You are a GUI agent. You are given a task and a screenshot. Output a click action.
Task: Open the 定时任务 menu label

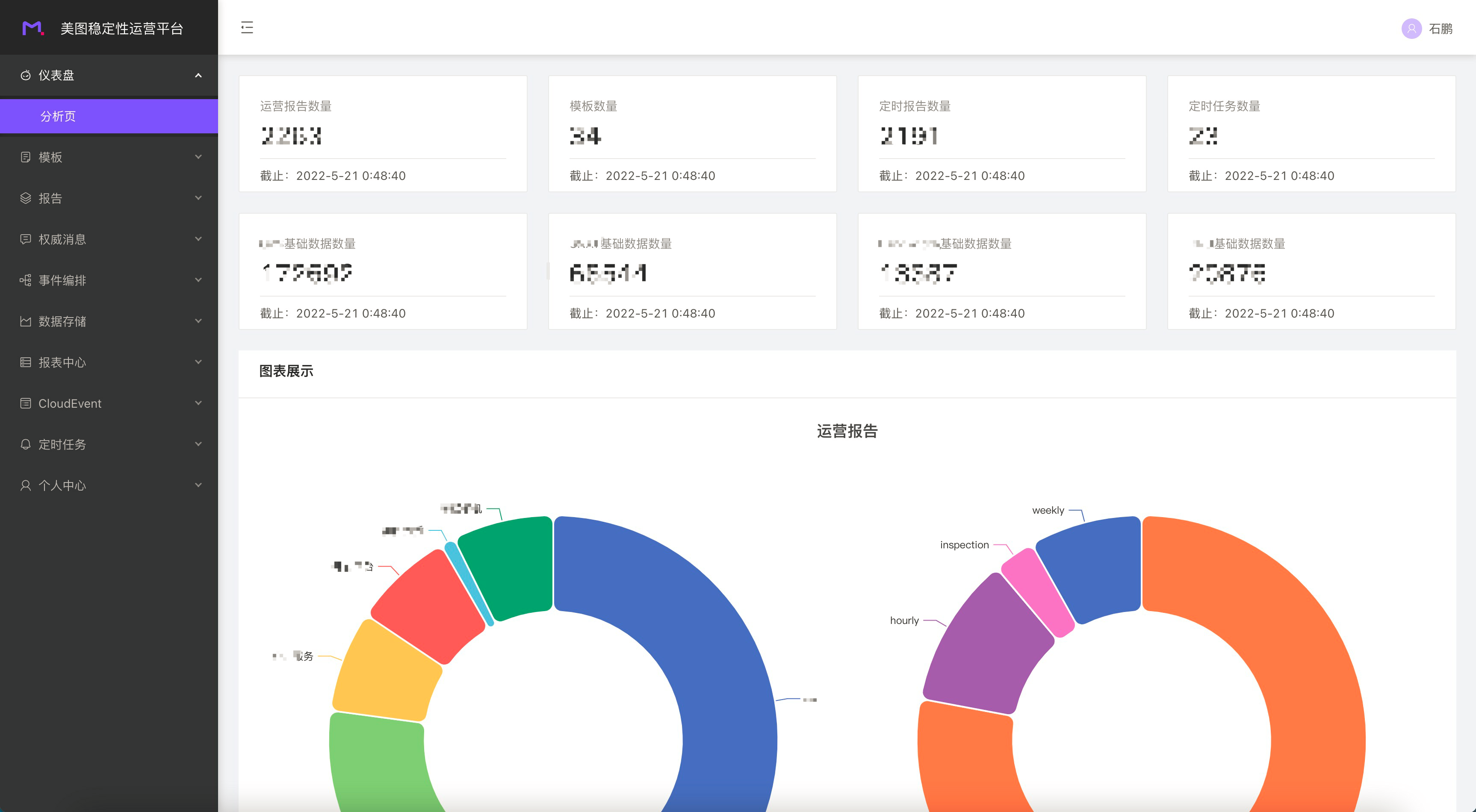[x=62, y=444]
